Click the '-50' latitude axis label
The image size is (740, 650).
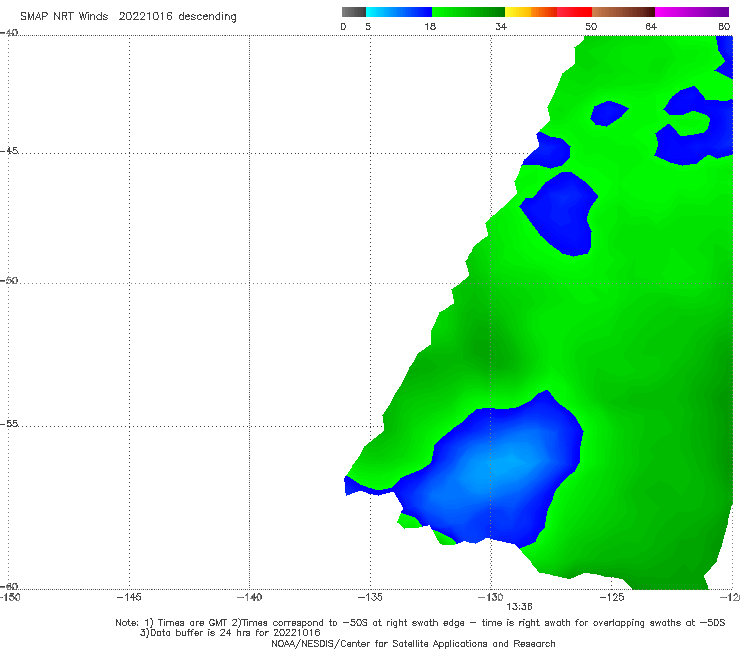click(x=9, y=280)
